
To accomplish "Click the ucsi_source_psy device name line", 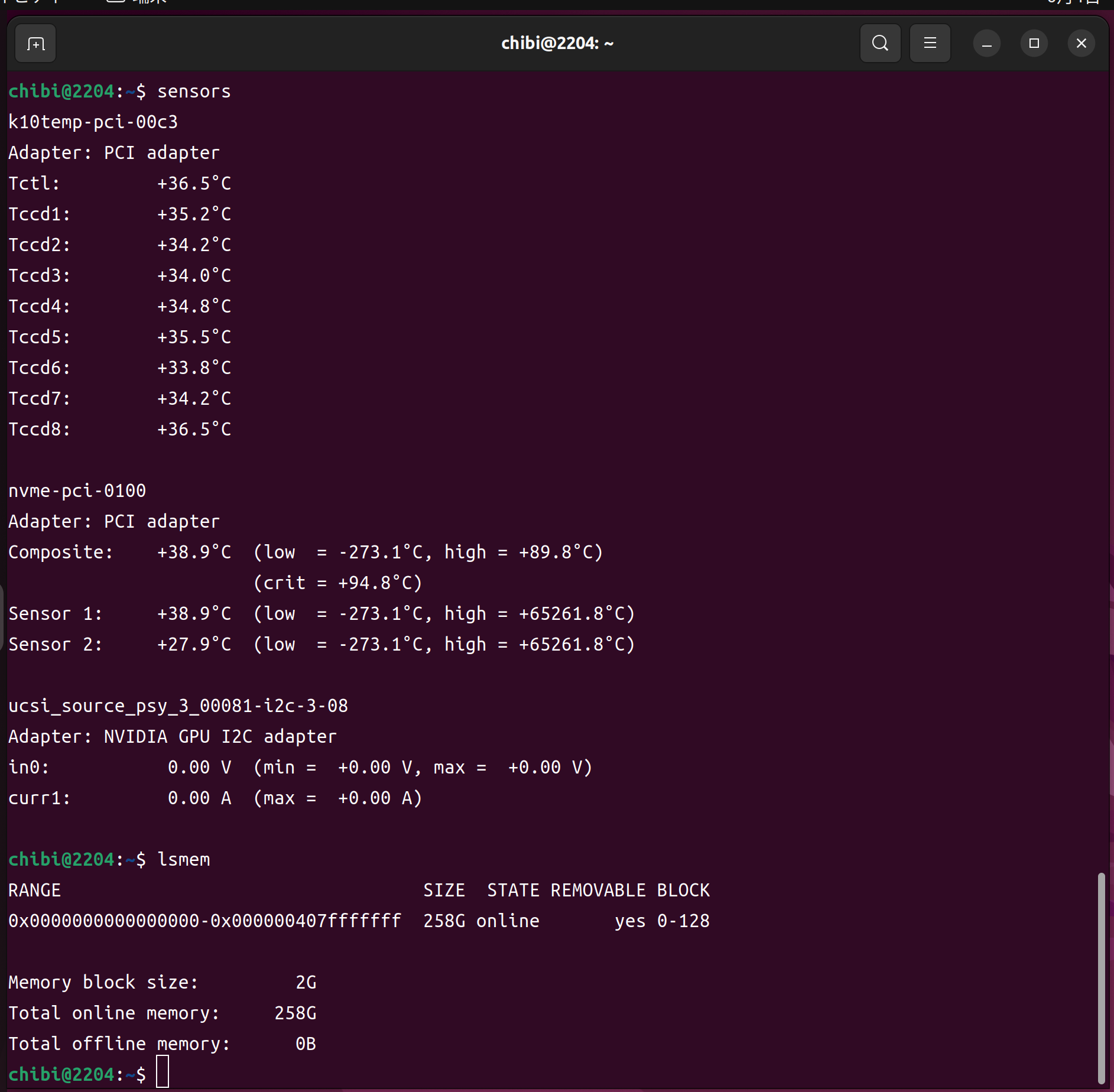I will click(178, 706).
